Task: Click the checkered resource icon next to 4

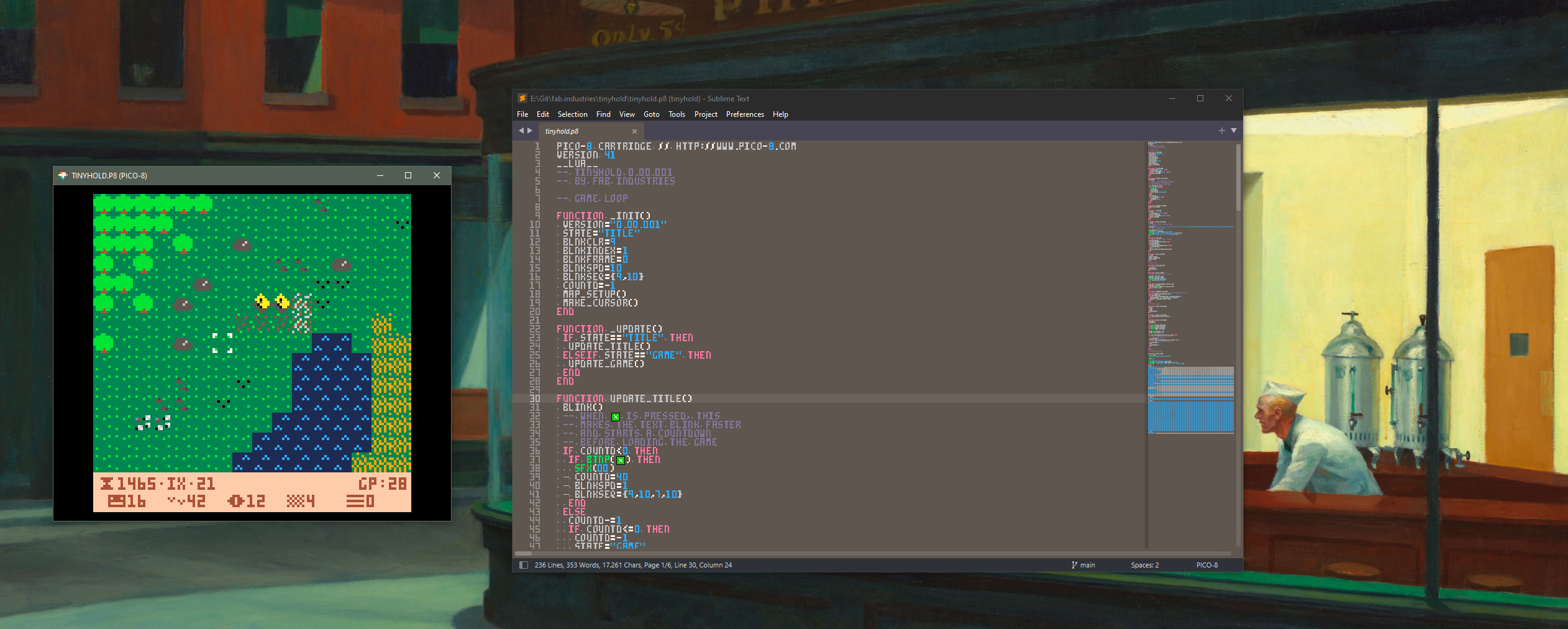Action: 294,501
